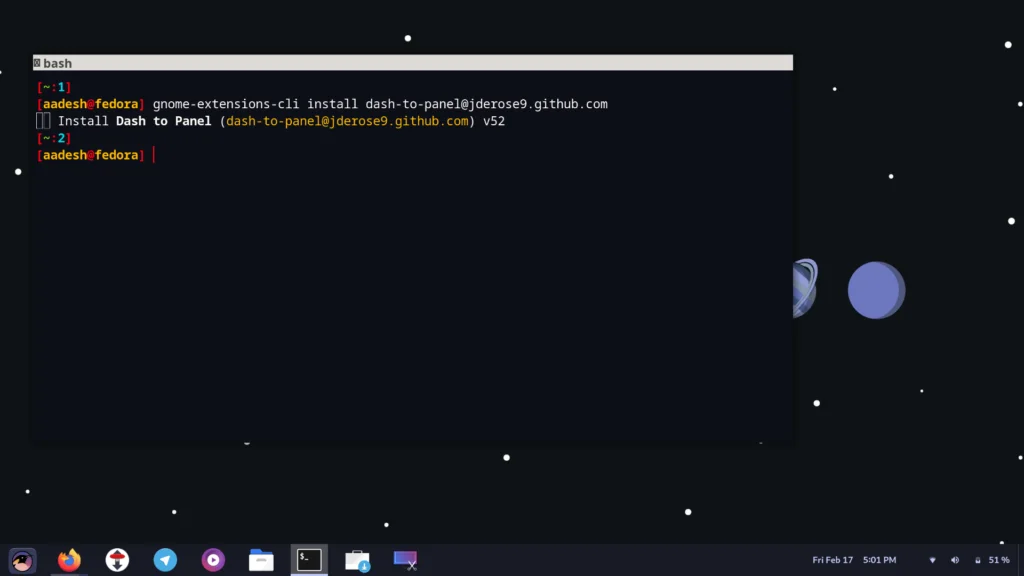Open Firefox from the taskbar
This screenshot has height=576, width=1024.
coord(68,560)
